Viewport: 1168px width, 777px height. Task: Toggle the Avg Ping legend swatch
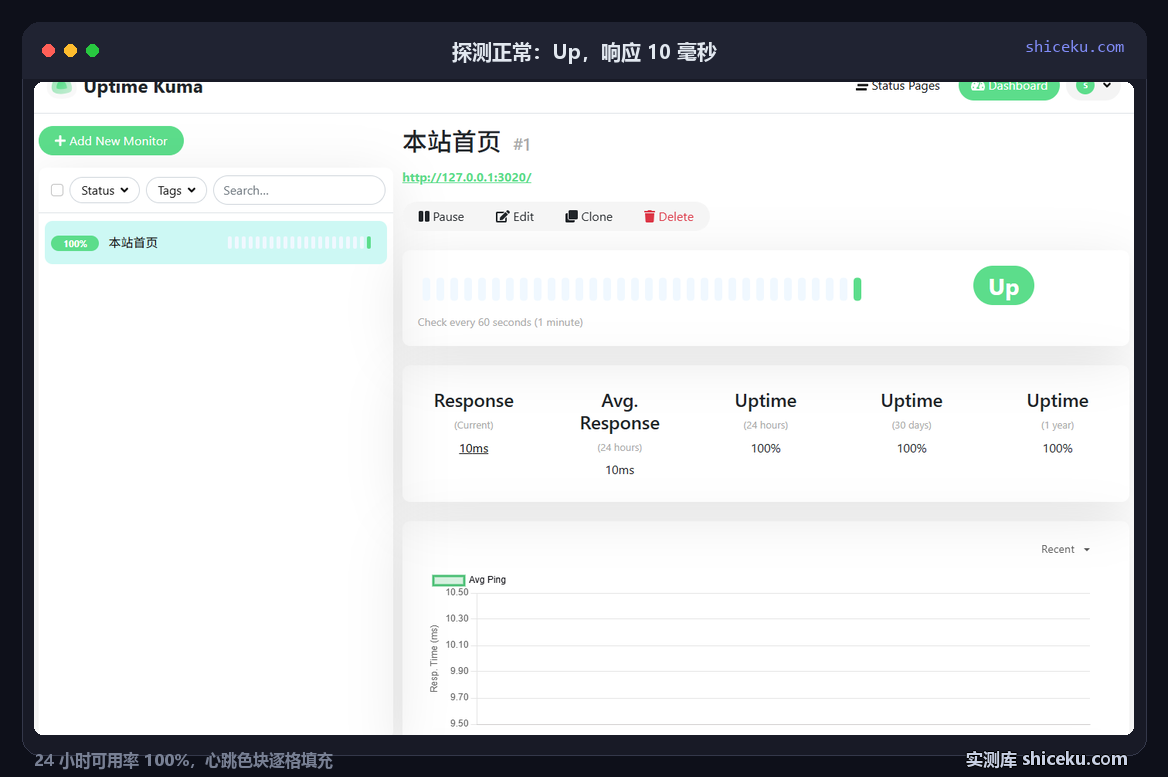pos(448,580)
